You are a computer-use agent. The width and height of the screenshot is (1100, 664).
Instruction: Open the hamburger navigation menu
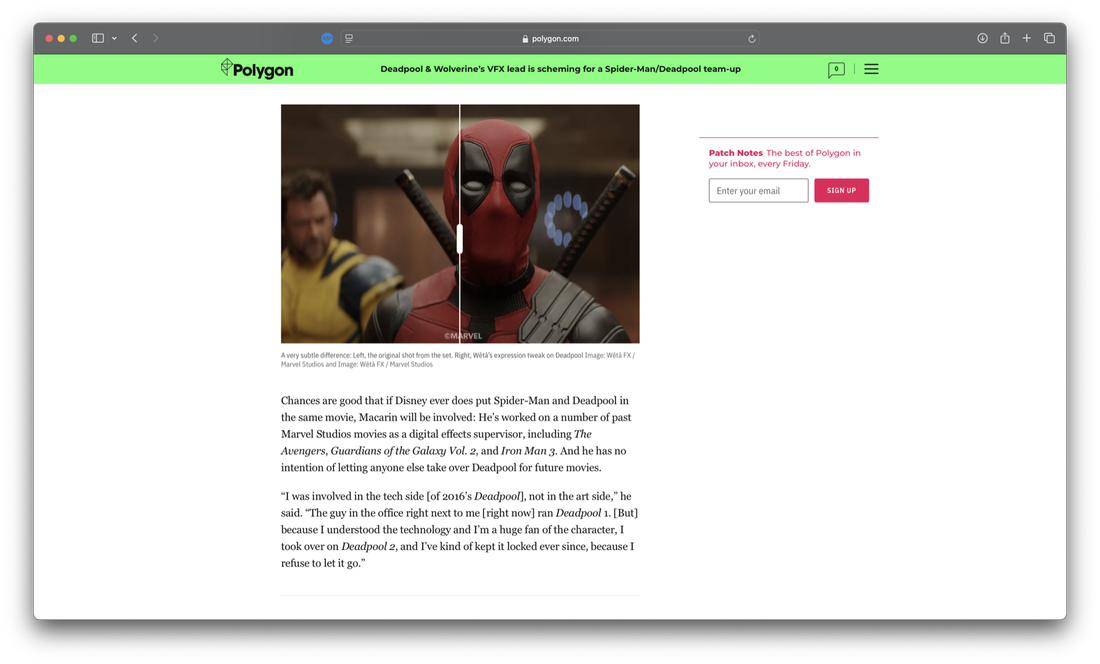871,69
